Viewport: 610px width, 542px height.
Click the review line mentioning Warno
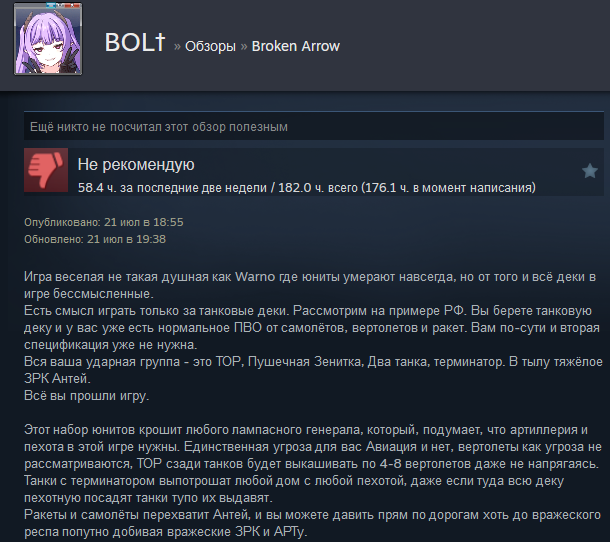(x=310, y=277)
